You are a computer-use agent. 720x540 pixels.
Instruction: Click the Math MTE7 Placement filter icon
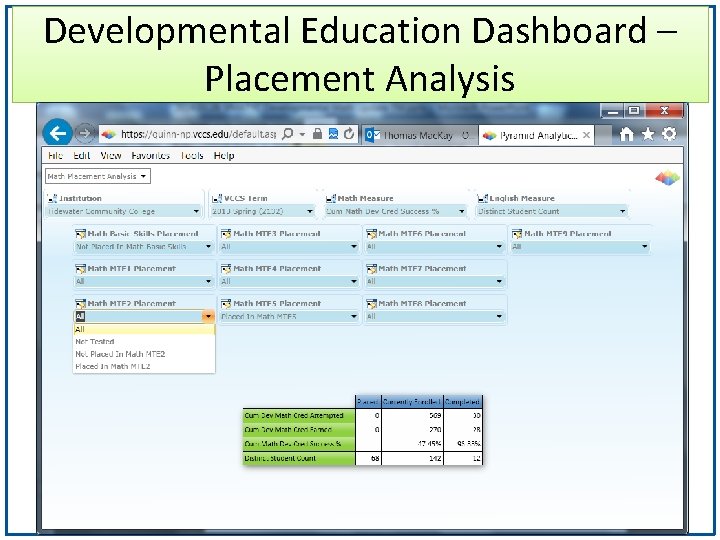371,269
